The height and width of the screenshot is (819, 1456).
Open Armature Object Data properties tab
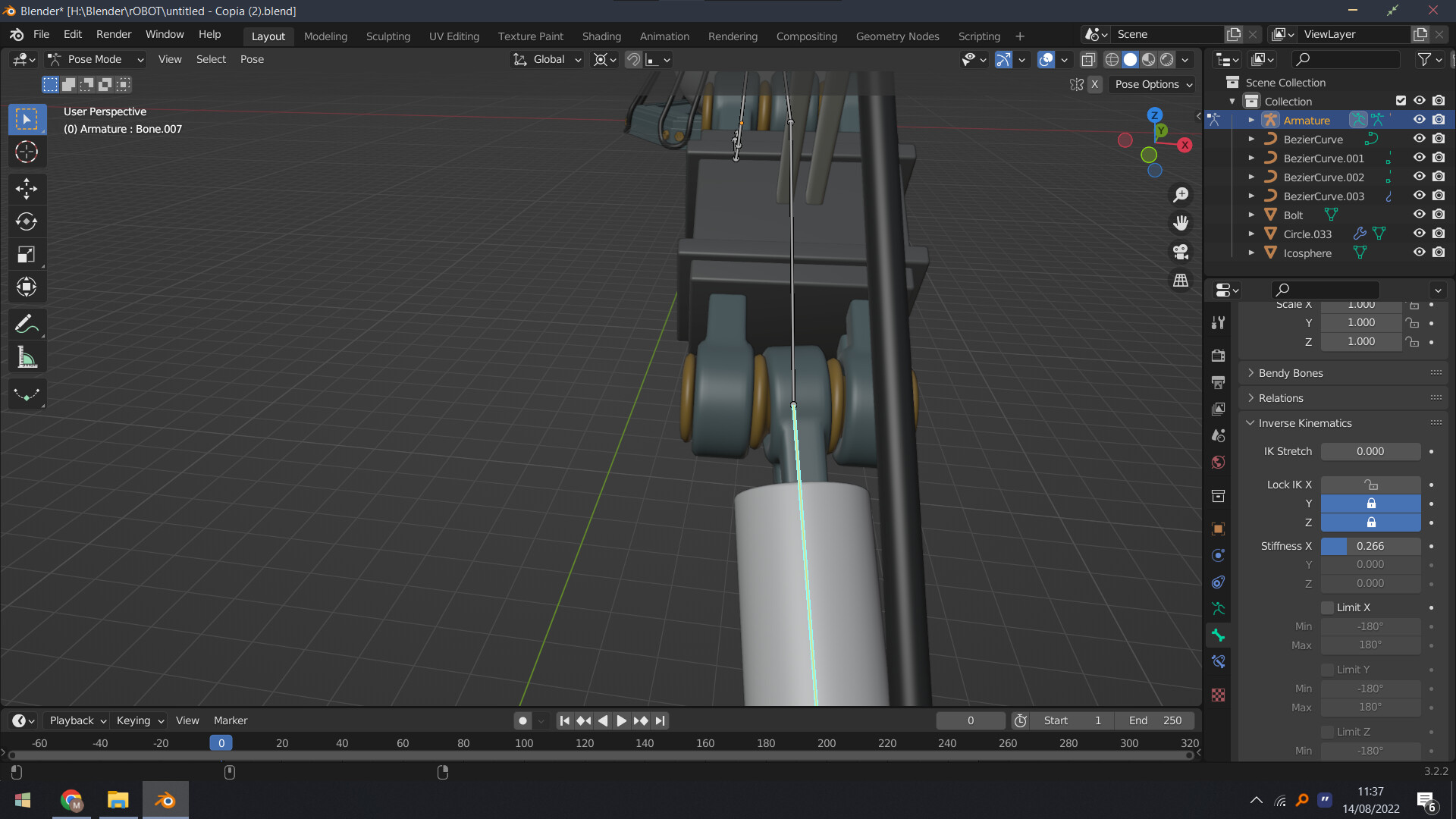1218,608
